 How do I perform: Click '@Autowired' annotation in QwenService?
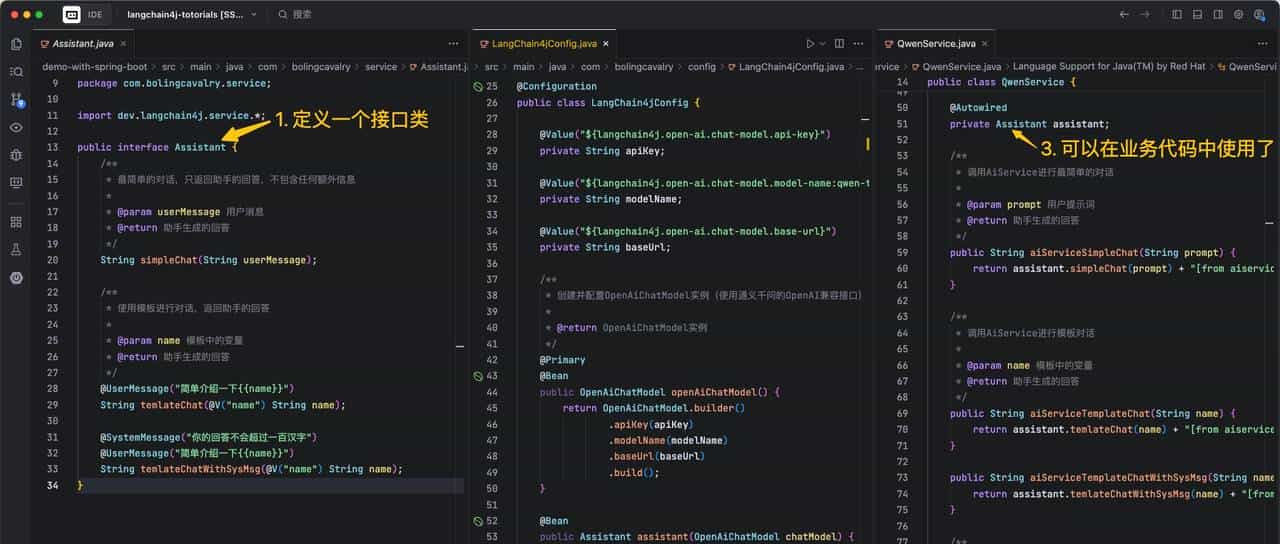click(x=978, y=108)
